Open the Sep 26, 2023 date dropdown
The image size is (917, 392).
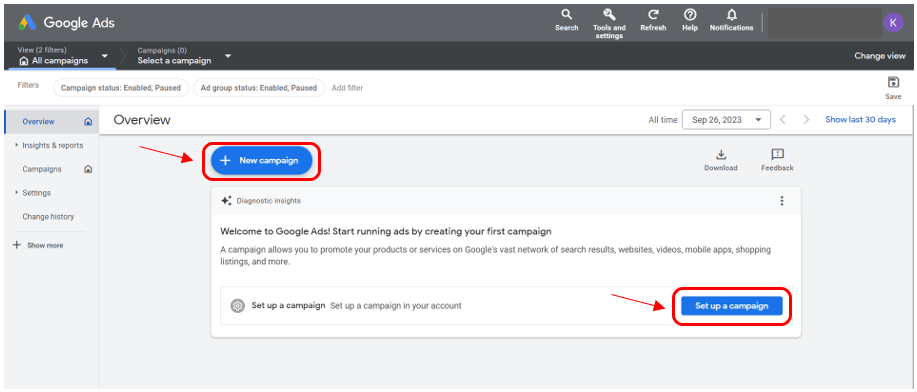726,120
